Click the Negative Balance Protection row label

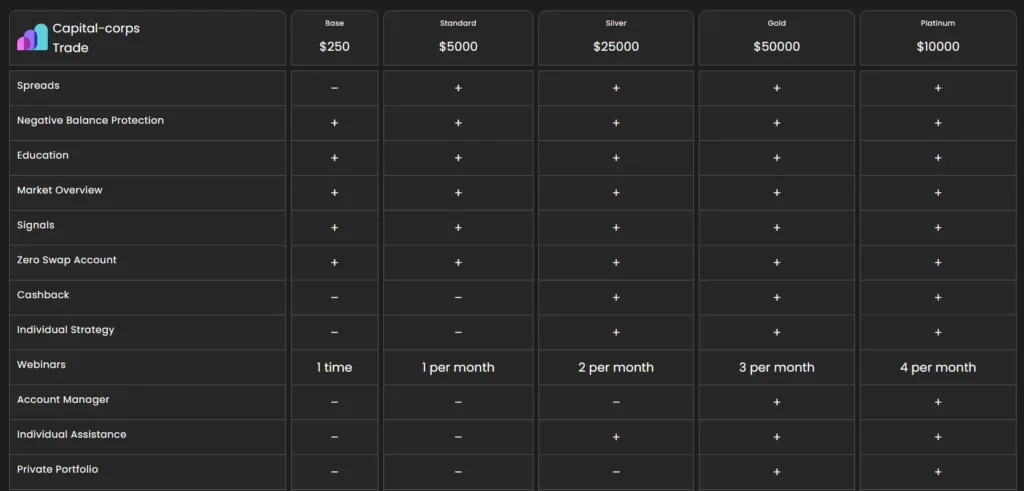point(90,120)
